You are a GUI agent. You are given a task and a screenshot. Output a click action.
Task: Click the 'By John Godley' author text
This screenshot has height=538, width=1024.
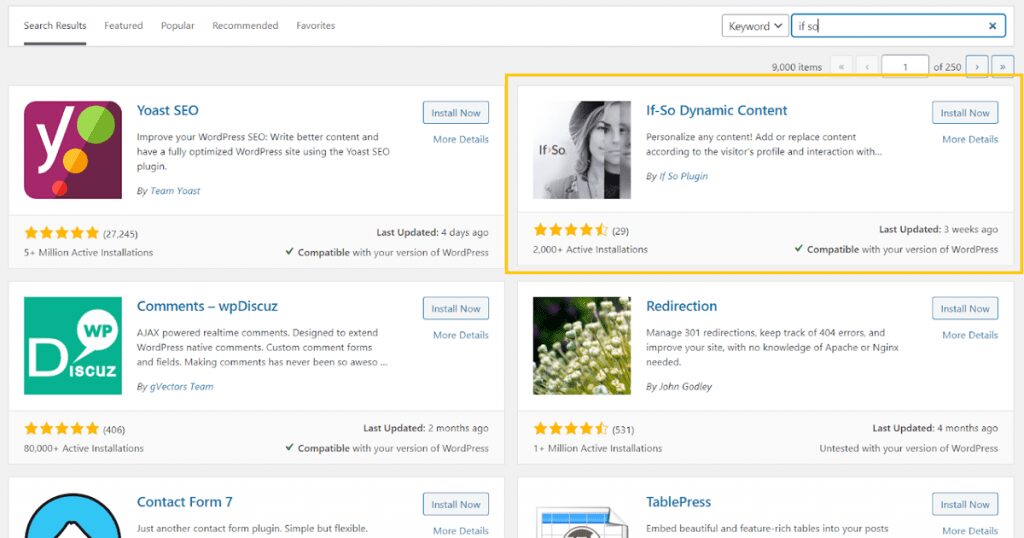679,387
